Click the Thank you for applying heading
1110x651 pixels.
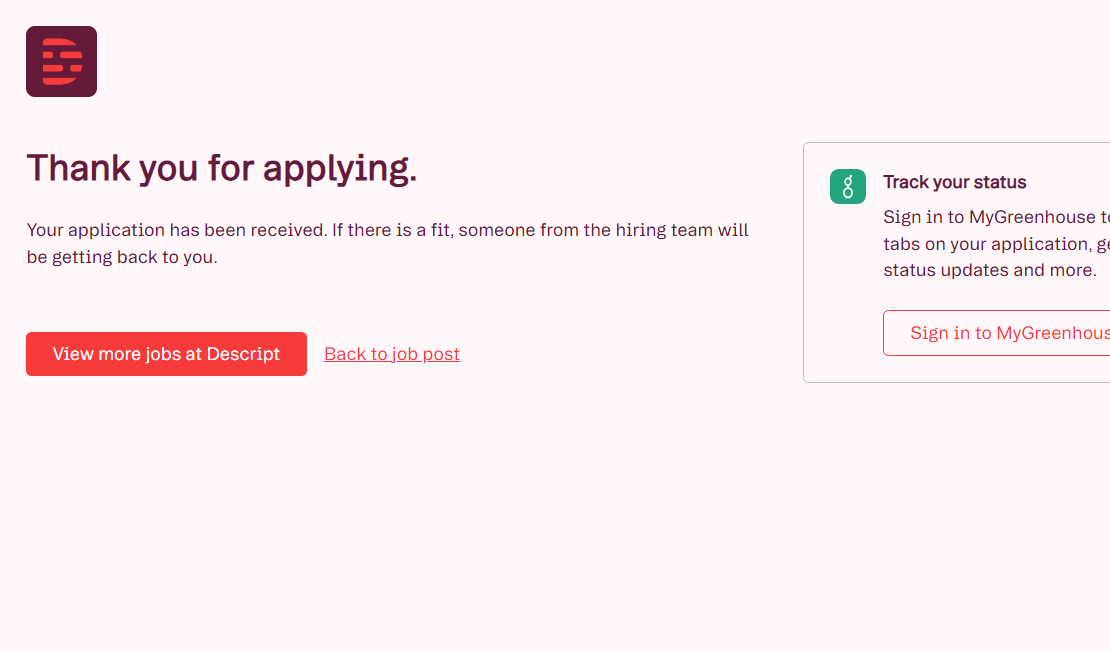click(x=221, y=168)
